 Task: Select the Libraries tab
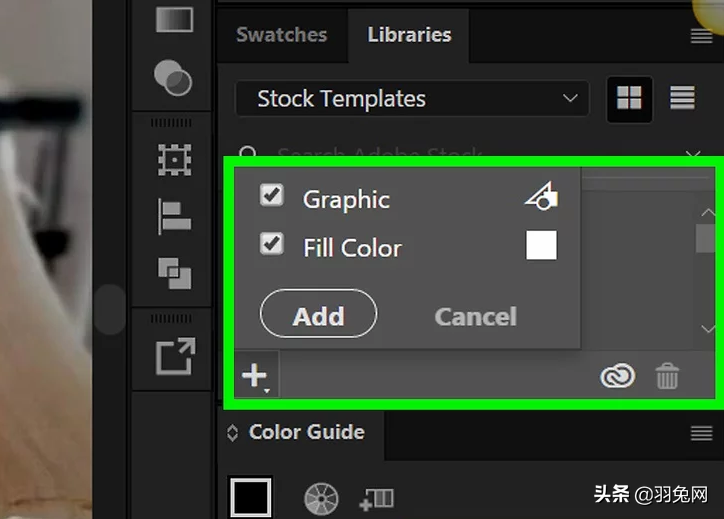tap(409, 35)
